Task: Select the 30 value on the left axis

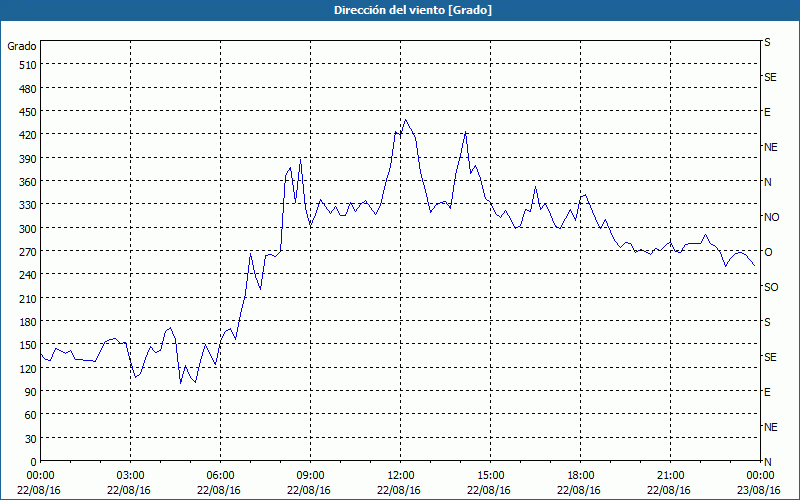Action: coord(31,439)
